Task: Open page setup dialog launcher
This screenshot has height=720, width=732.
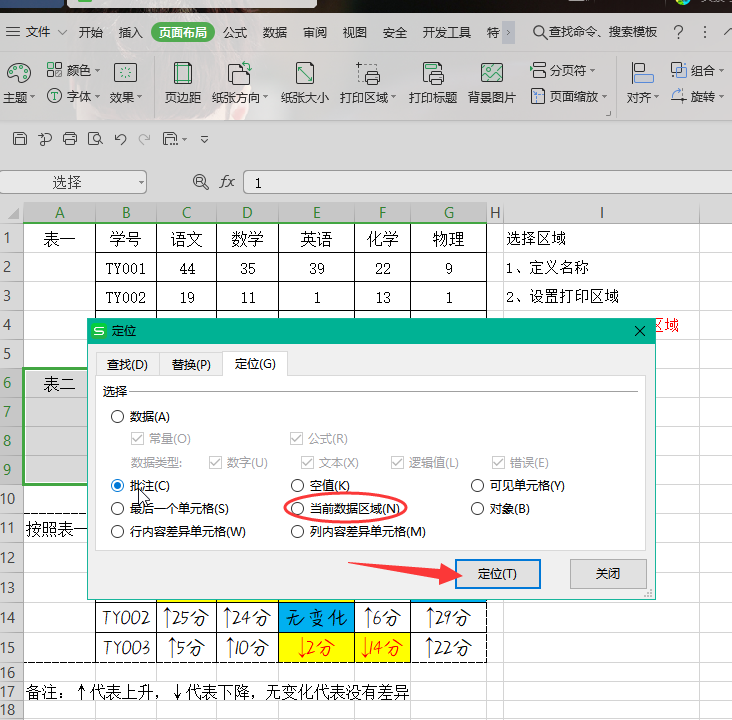Action: pyautogui.click(x=608, y=113)
